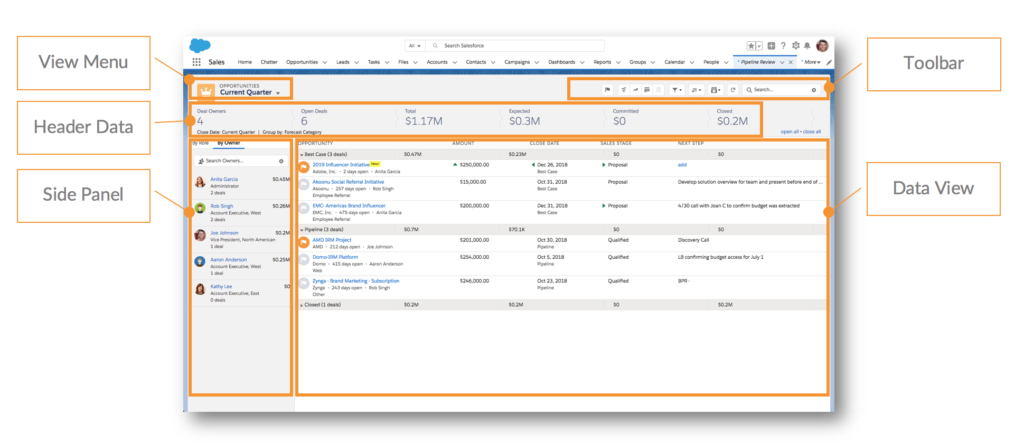The image size is (1024, 443).
Task: Click the table layout toolbar icon
Action: [x=647, y=90]
